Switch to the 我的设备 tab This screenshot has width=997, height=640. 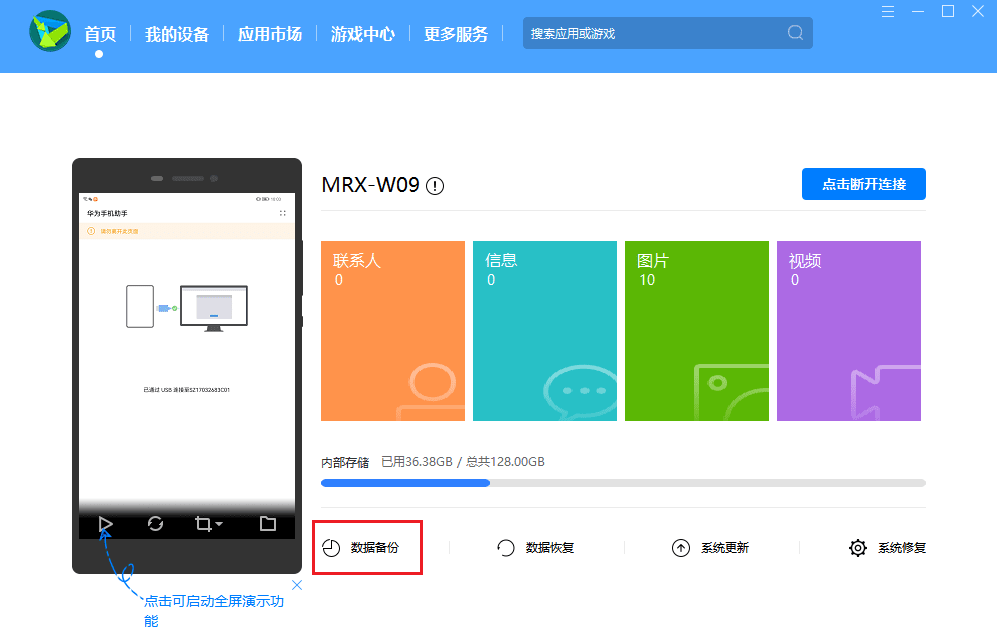[178, 33]
